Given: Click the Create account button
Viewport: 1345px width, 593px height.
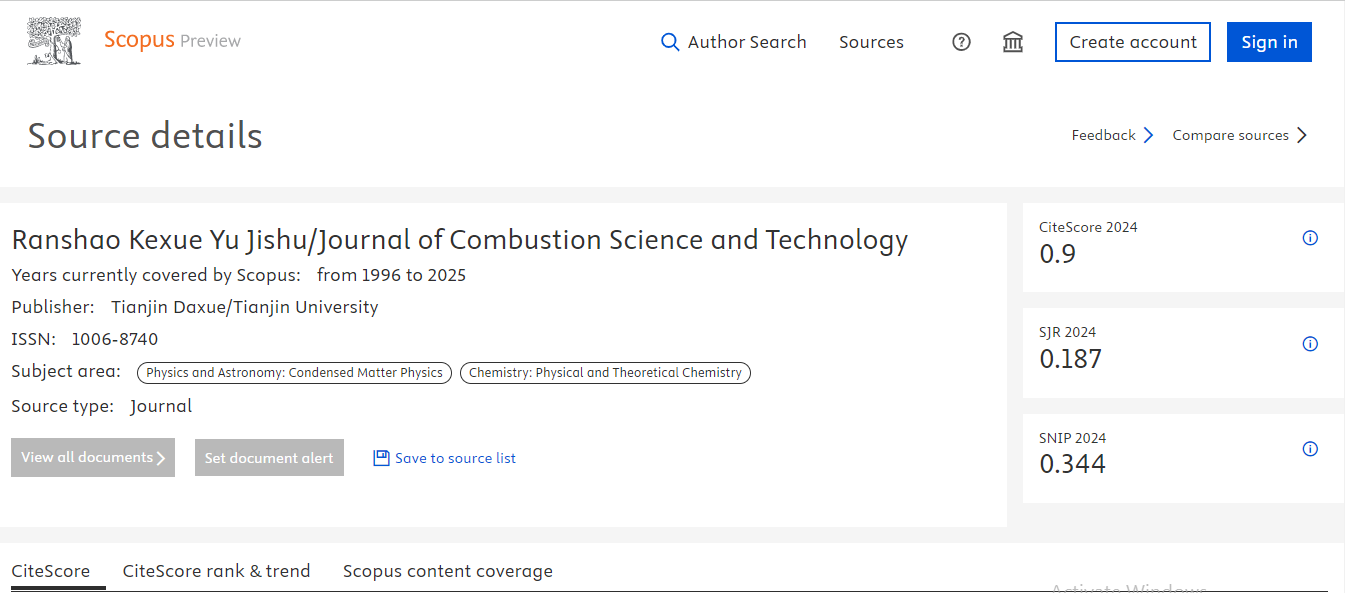Looking at the screenshot, I should tap(1133, 42).
